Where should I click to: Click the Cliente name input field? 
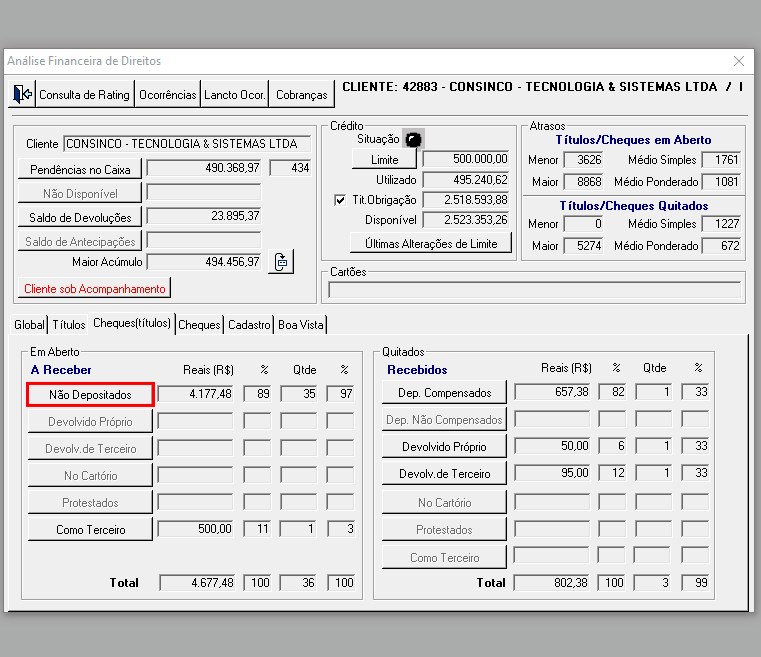point(187,144)
